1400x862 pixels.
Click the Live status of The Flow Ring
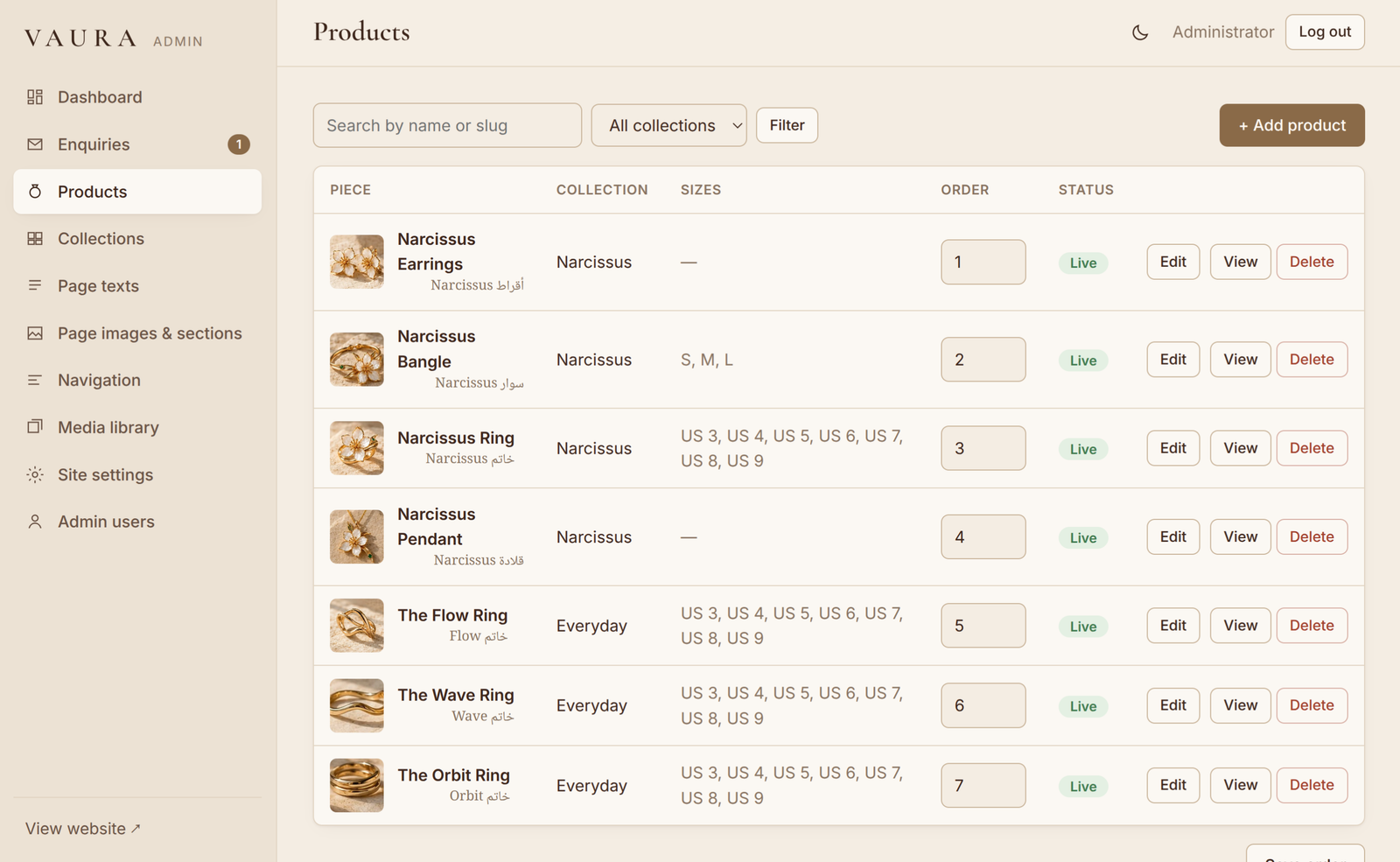(x=1083, y=627)
